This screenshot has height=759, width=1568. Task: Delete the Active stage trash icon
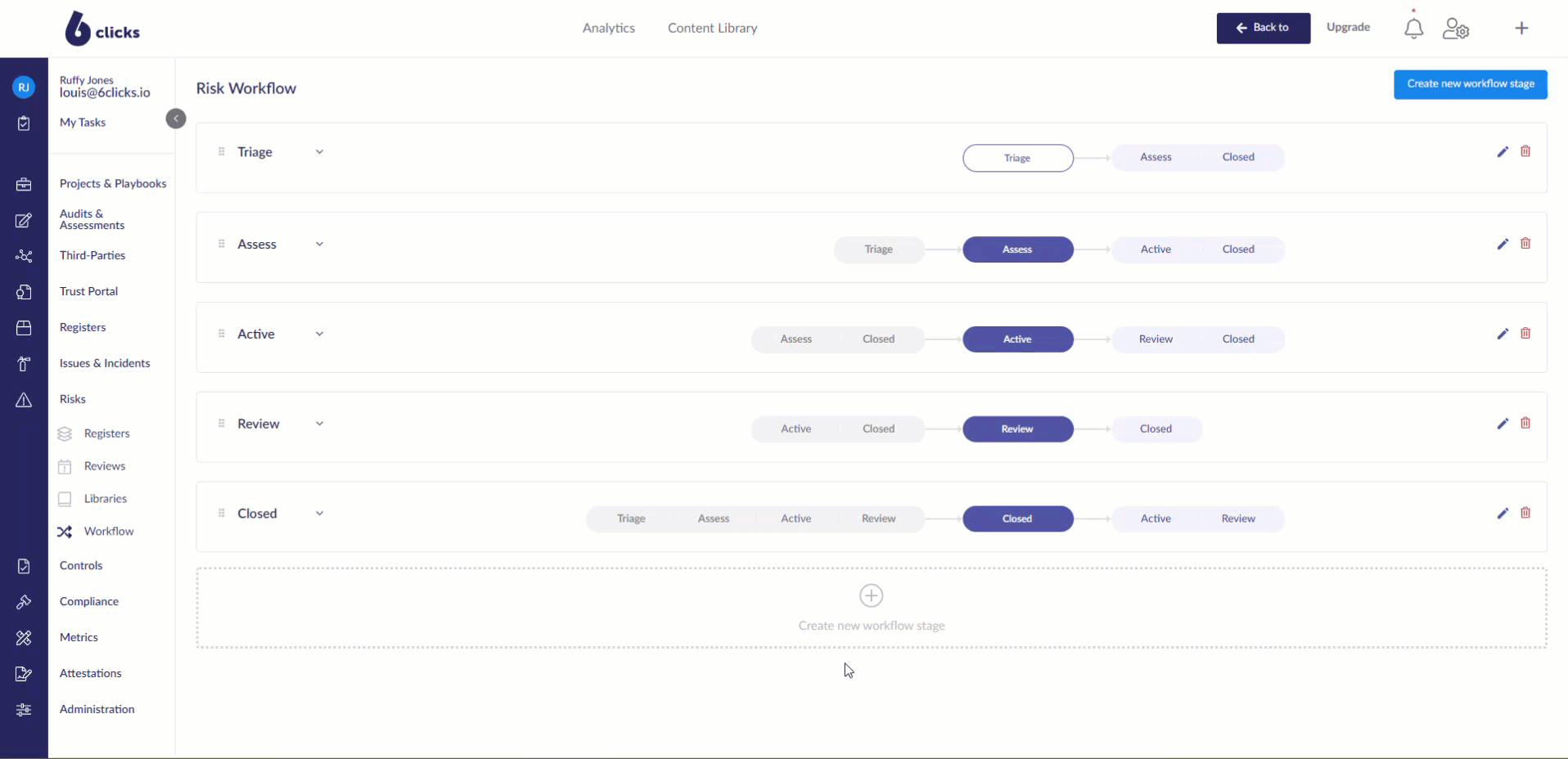(1525, 334)
